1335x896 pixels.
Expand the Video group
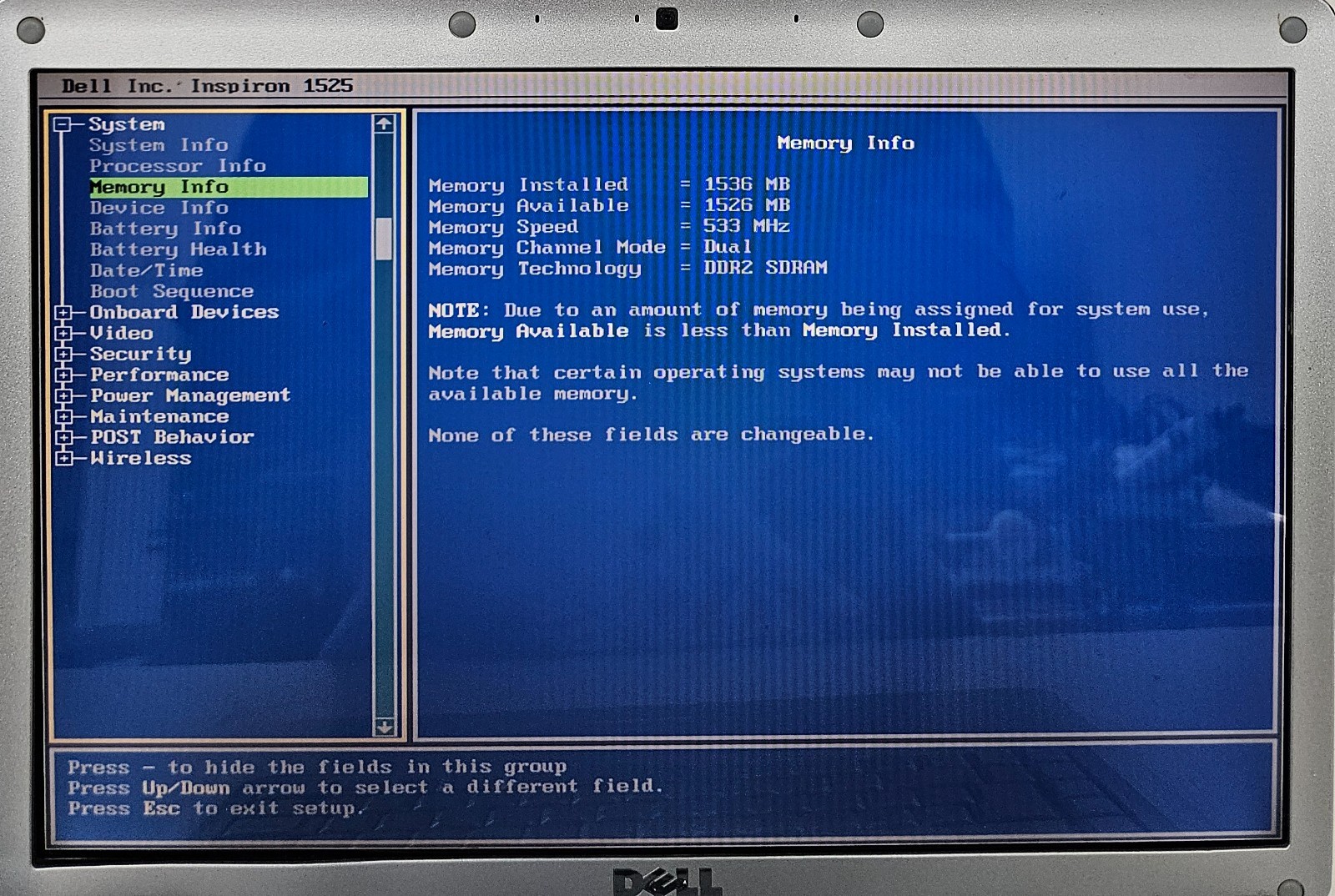[x=63, y=334]
